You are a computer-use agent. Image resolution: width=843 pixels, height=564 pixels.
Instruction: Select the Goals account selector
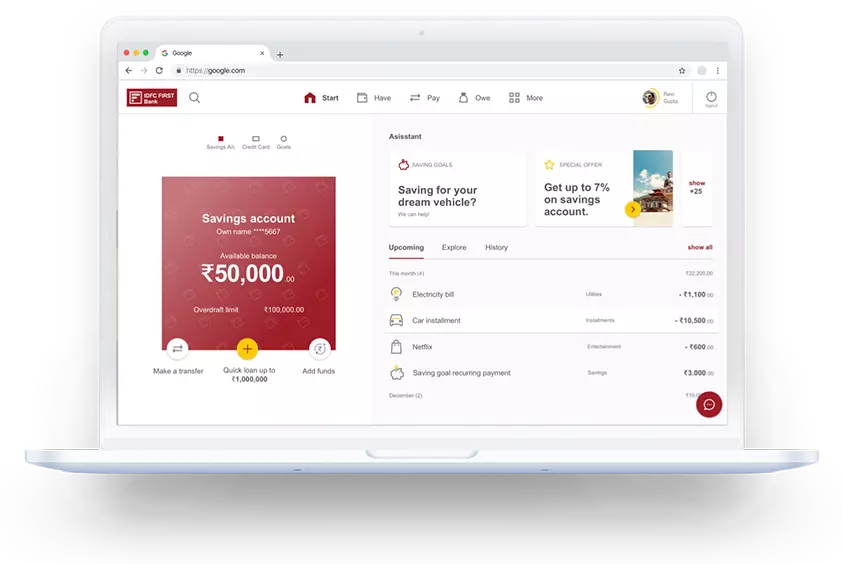pyautogui.click(x=284, y=141)
